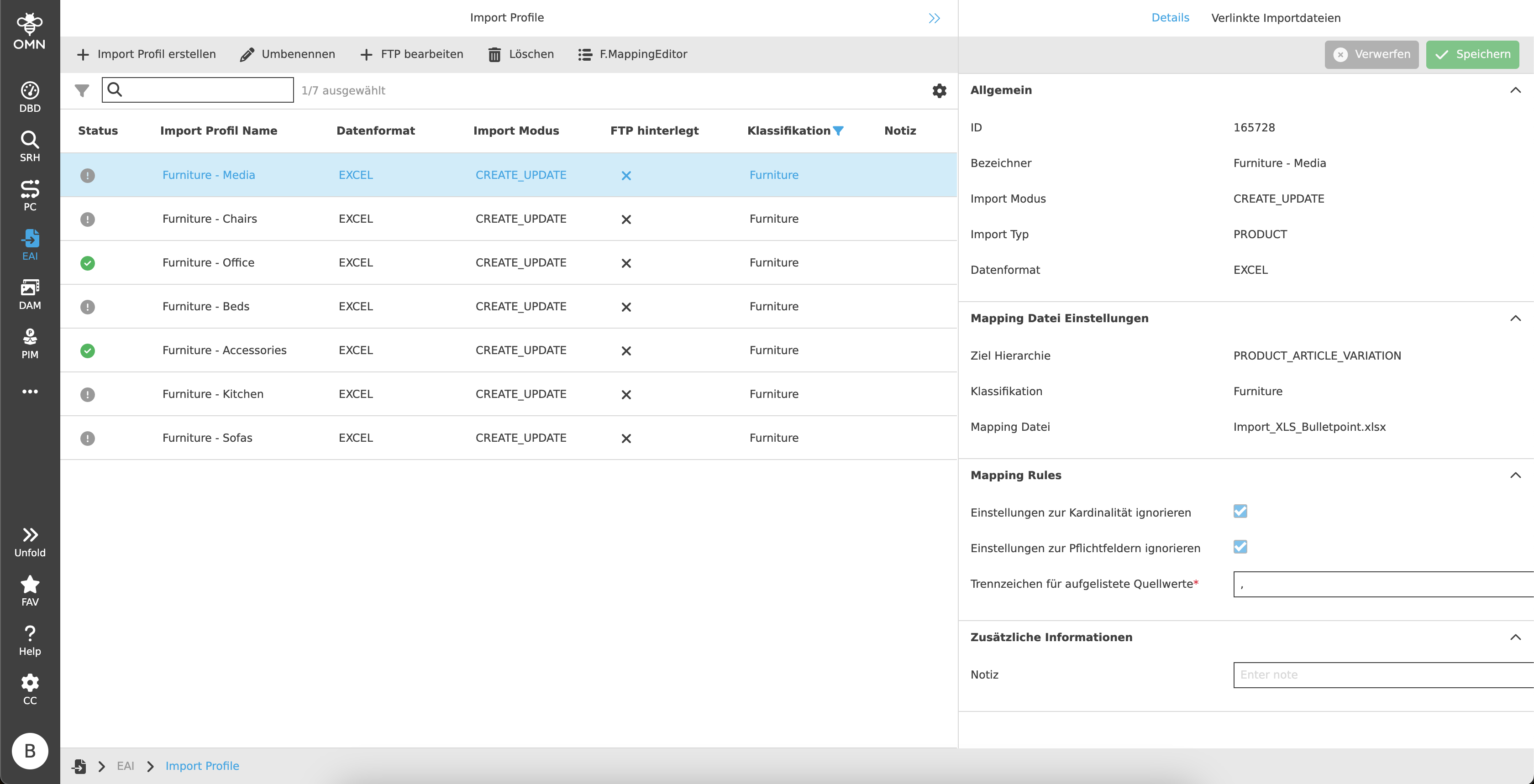
Task: Open Import Profile from the breadcrumb
Action: coord(202,766)
